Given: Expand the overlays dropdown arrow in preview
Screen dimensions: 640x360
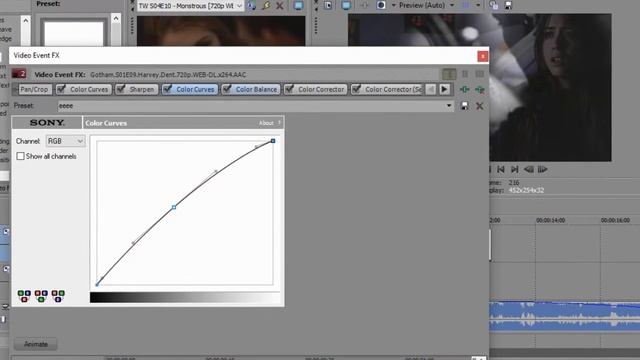Looking at the screenshot, I should pos(478,5).
